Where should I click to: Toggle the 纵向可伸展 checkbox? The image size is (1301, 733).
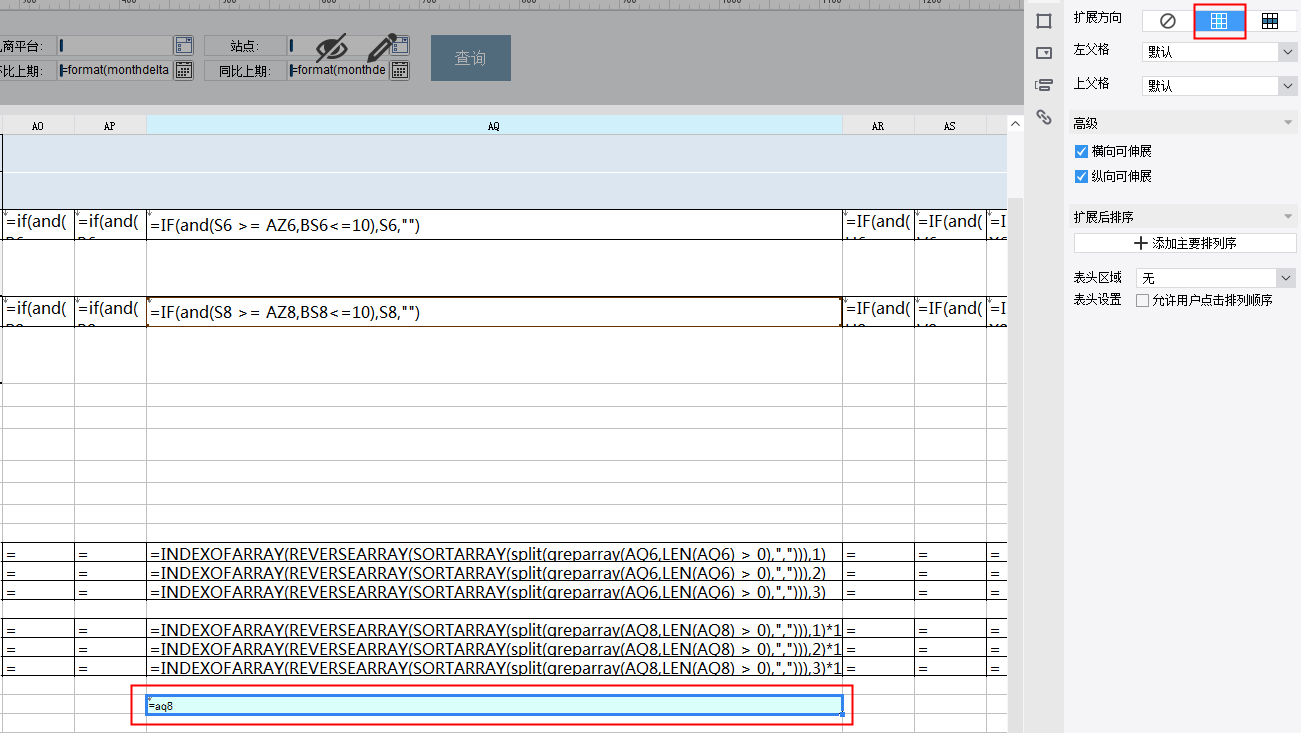point(1081,176)
